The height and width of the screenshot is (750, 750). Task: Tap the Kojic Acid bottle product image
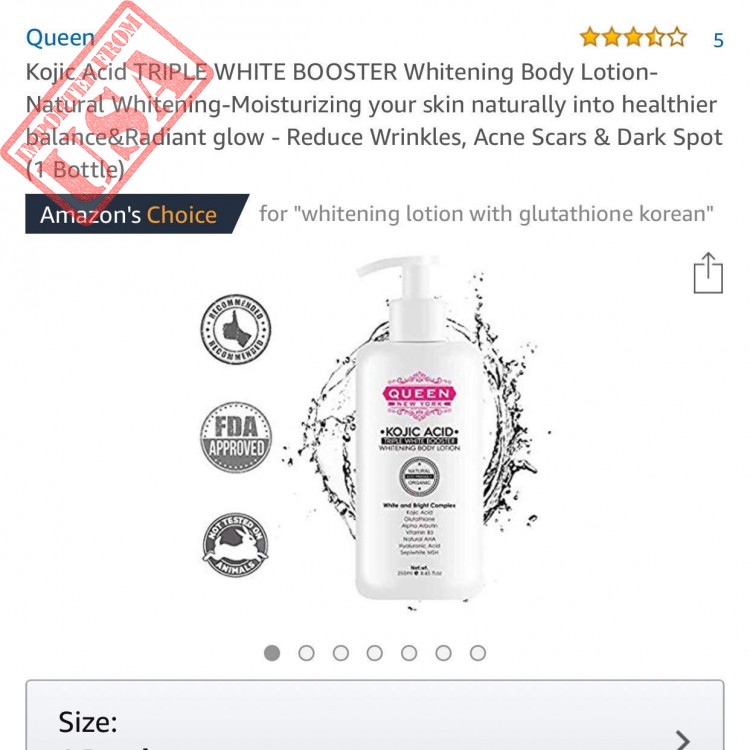click(x=419, y=430)
